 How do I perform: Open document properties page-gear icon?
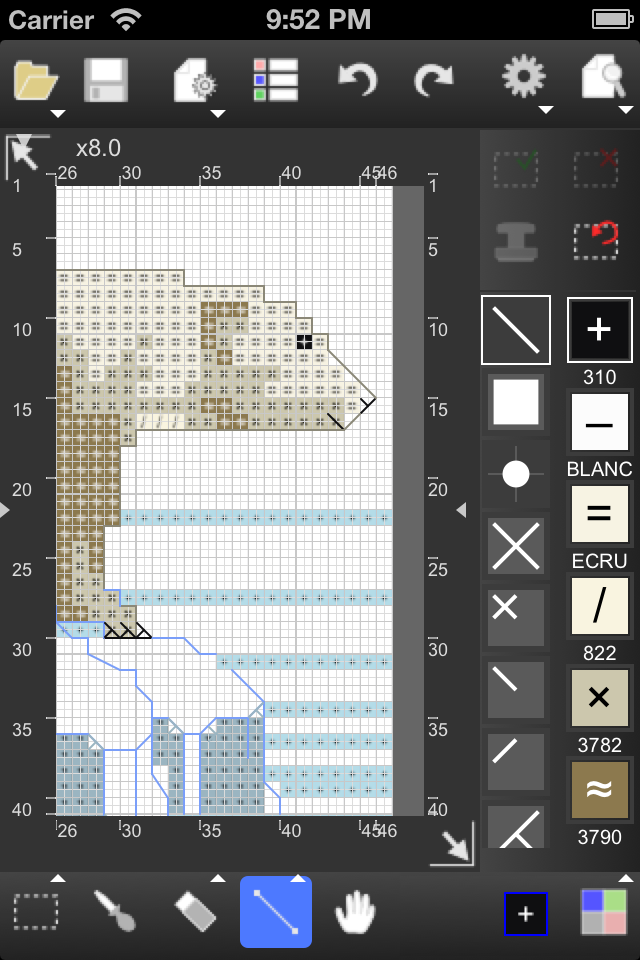point(195,80)
